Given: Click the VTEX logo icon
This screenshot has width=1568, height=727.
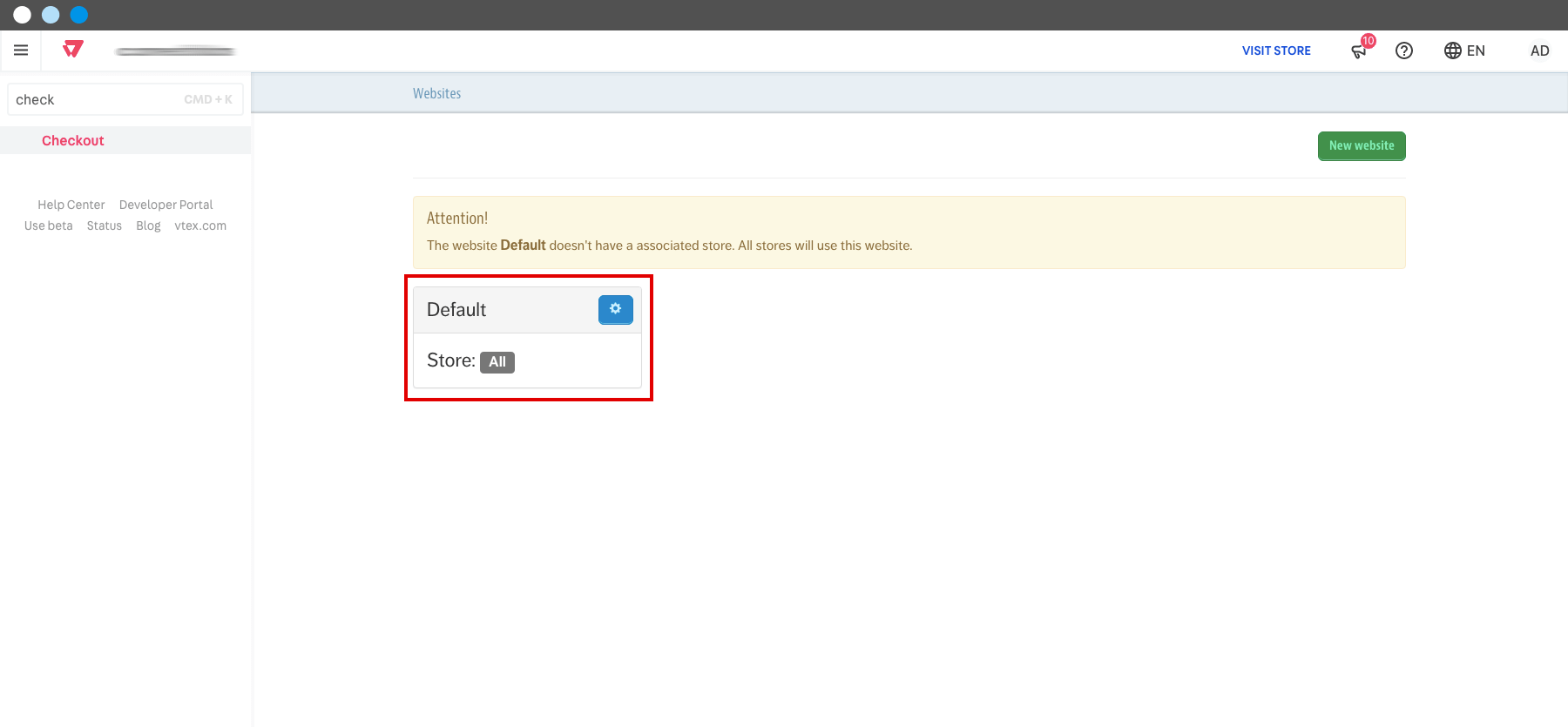Looking at the screenshot, I should (x=73, y=50).
